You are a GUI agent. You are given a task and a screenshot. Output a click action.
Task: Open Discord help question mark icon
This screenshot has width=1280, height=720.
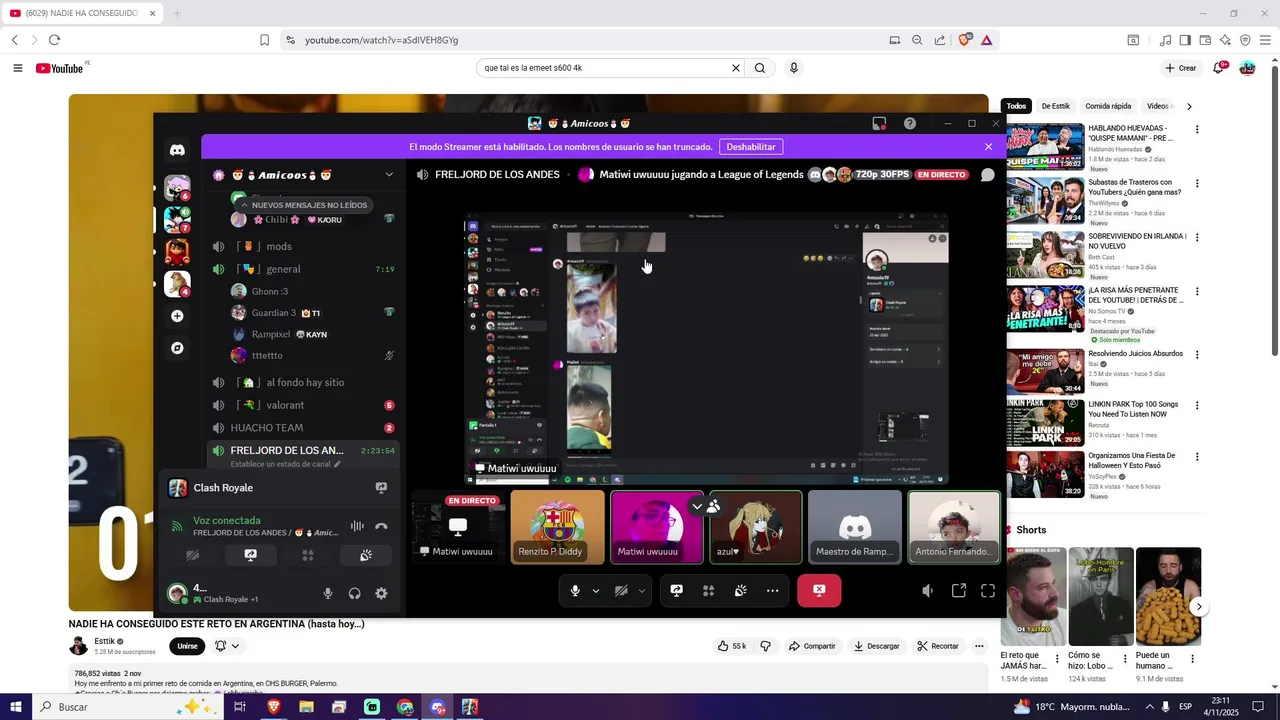click(909, 123)
